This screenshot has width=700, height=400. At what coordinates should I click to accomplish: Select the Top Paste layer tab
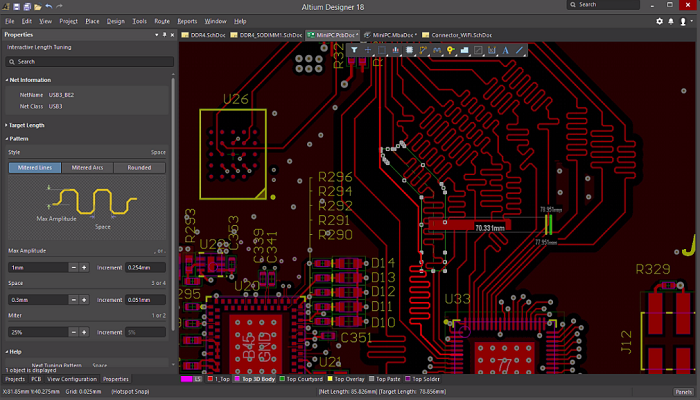click(385, 379)
